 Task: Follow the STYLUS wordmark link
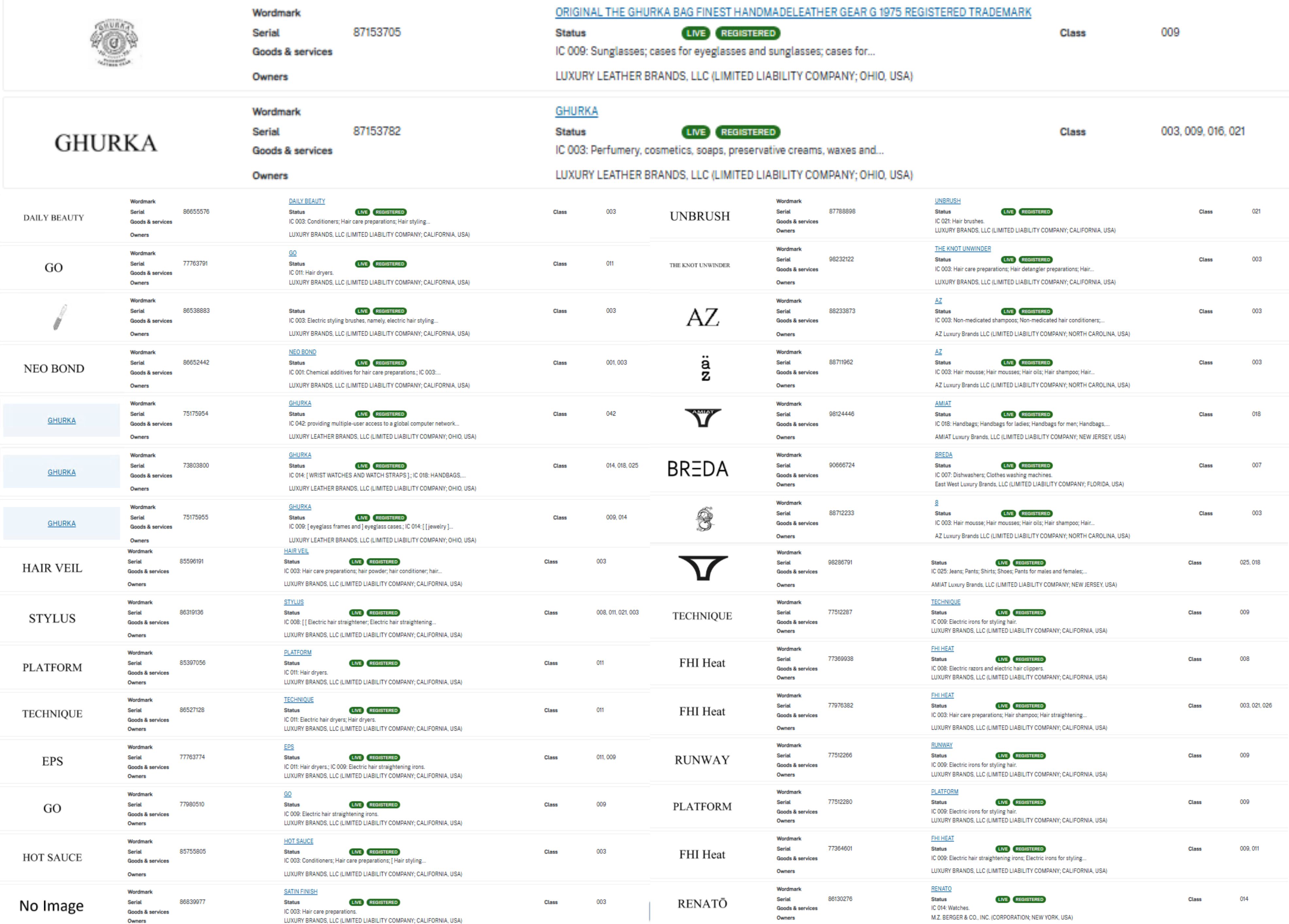294,602
